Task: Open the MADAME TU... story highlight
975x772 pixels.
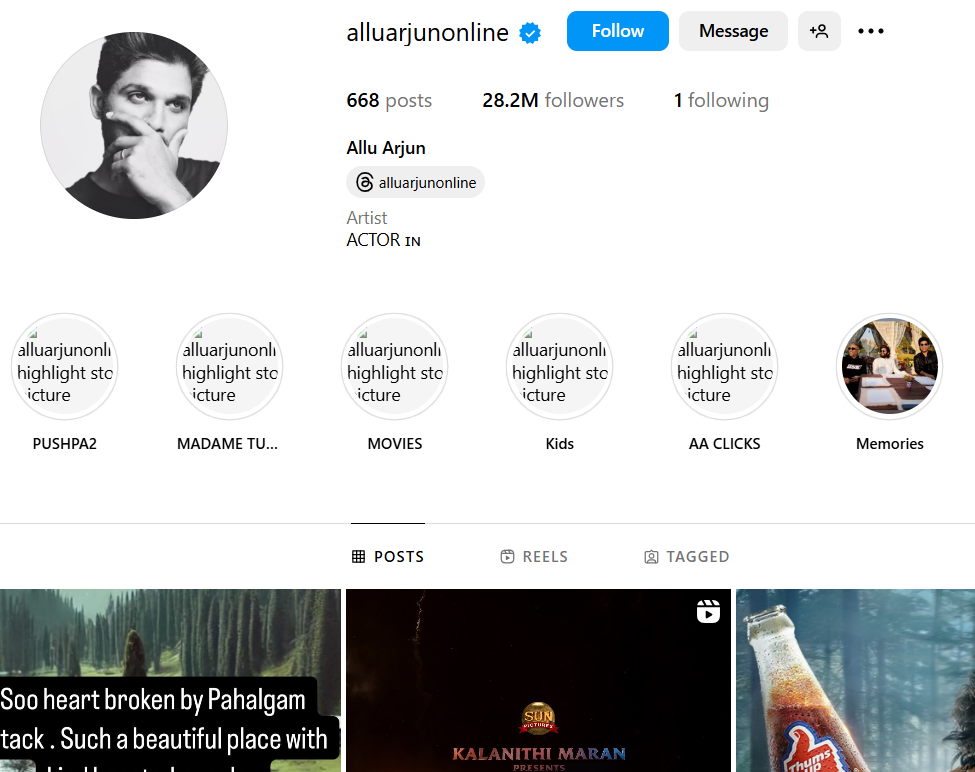Action: [229, 367]
